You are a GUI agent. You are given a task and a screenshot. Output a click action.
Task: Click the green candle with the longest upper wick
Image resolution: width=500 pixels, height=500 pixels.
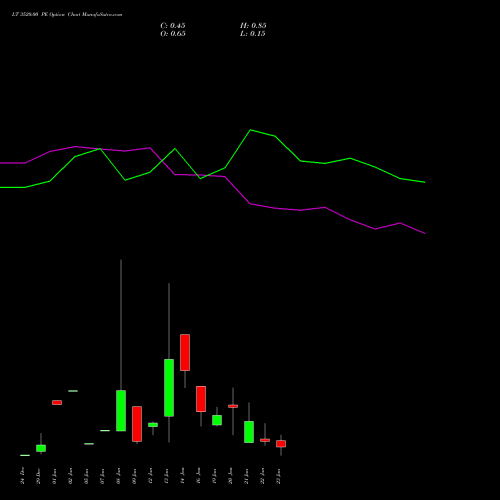point(121,410)
